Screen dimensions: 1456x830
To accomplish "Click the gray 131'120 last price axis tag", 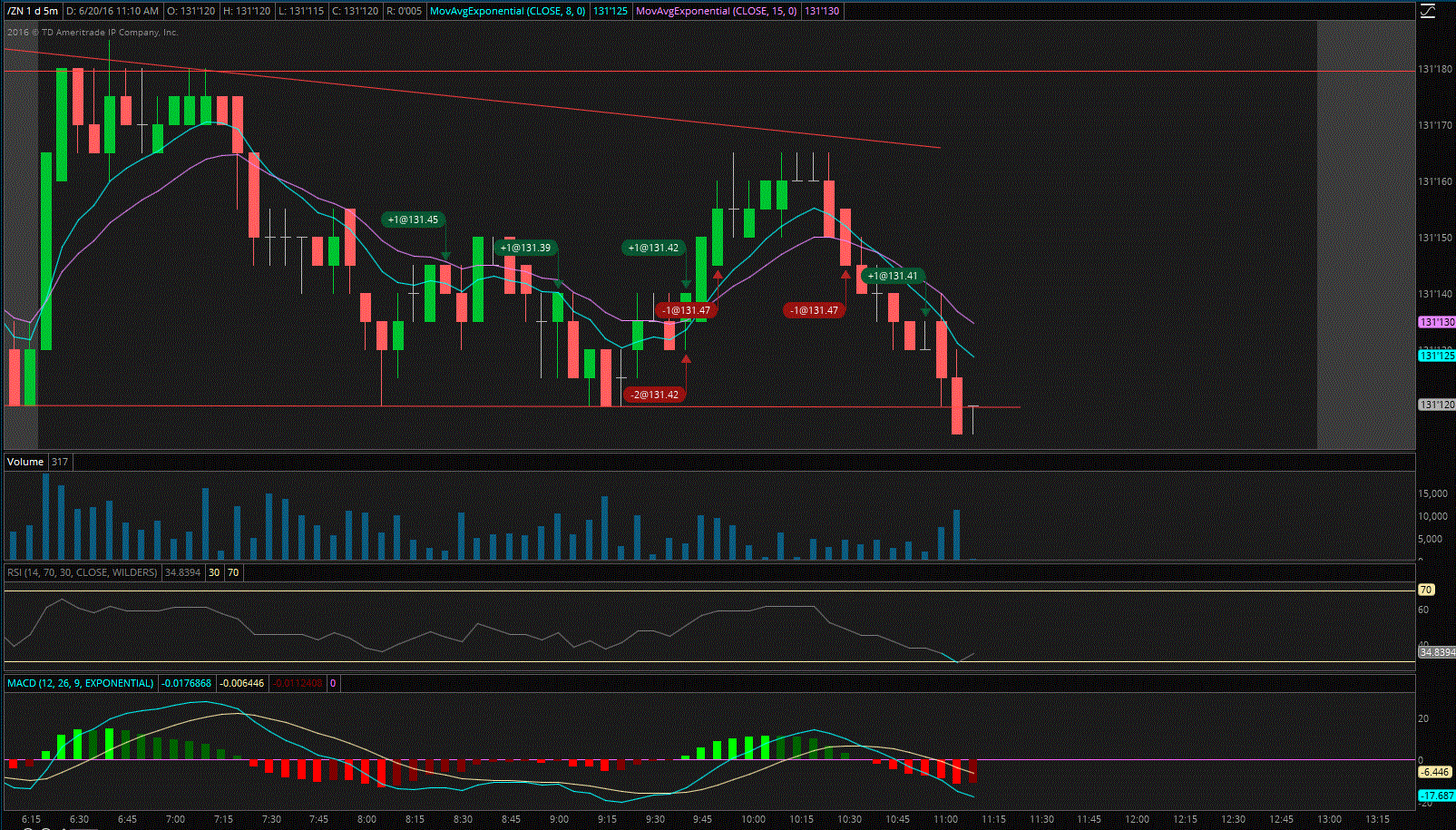I will [1437, 405].
